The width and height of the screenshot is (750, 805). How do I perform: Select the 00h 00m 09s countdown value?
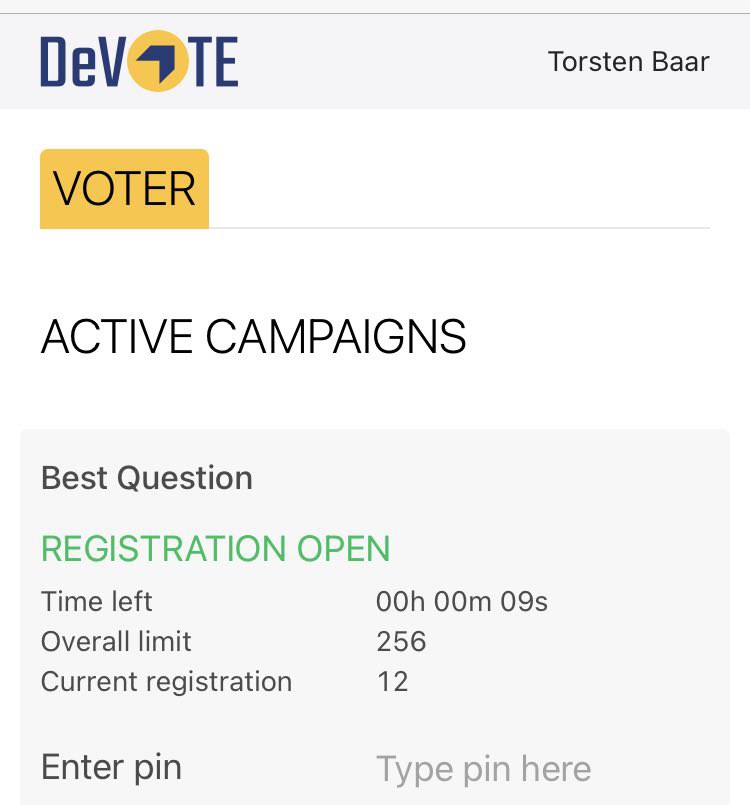click(462, 601)
